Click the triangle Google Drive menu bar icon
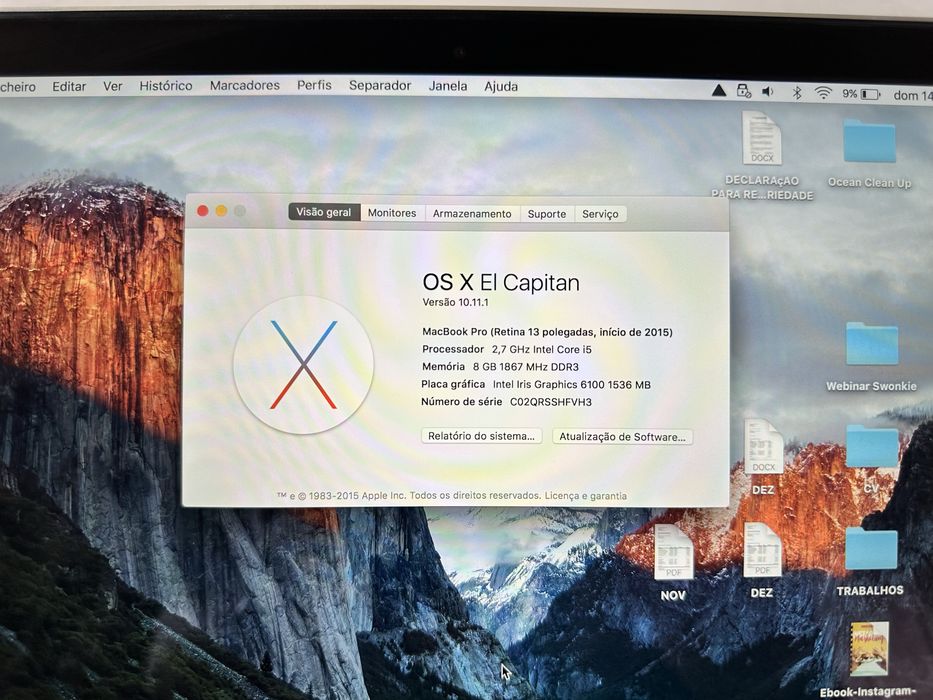Image resolution: width=933 pixels, height=700 pixels. (719, 90)
